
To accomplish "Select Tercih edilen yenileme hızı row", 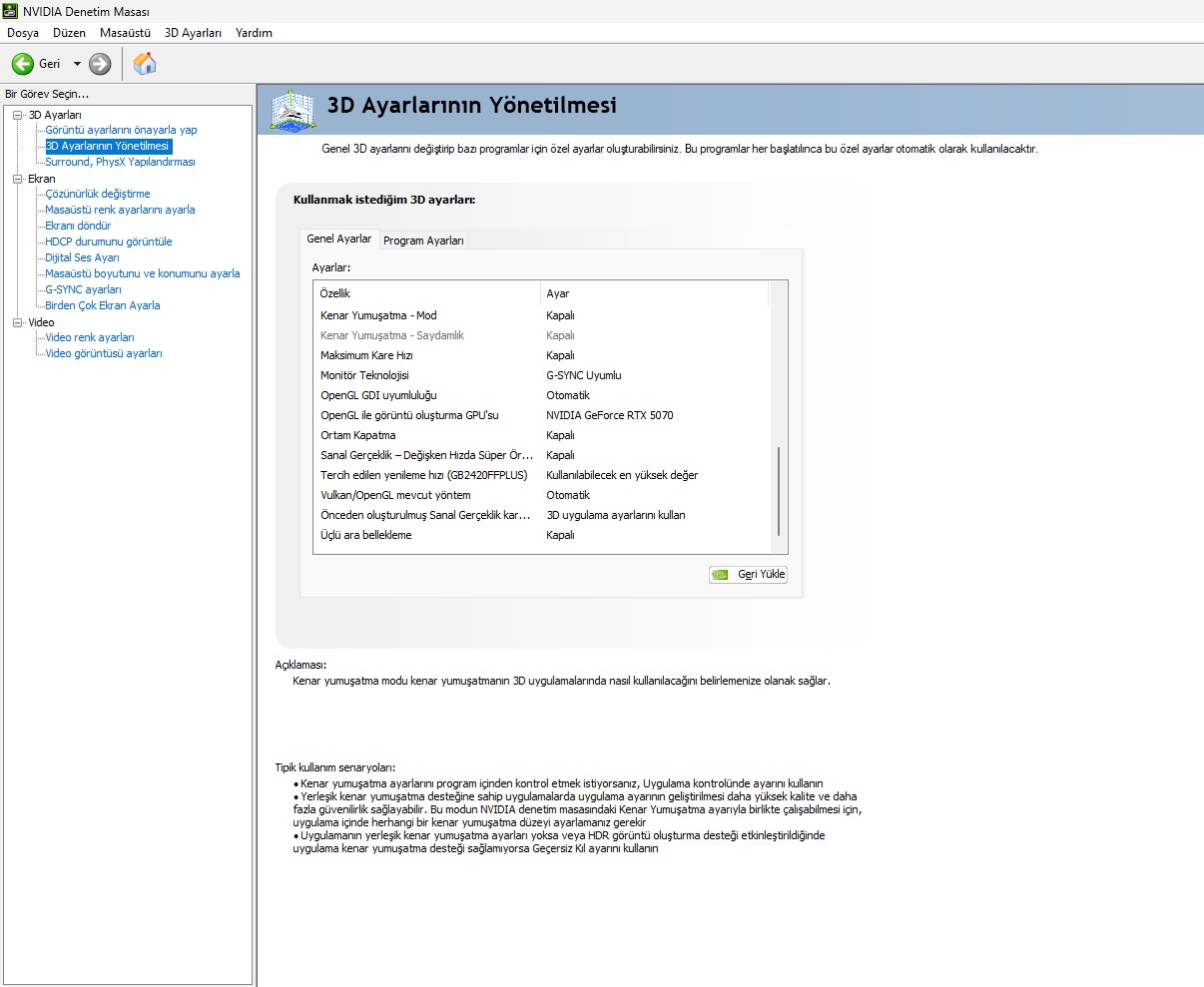I will coord(542,475).
